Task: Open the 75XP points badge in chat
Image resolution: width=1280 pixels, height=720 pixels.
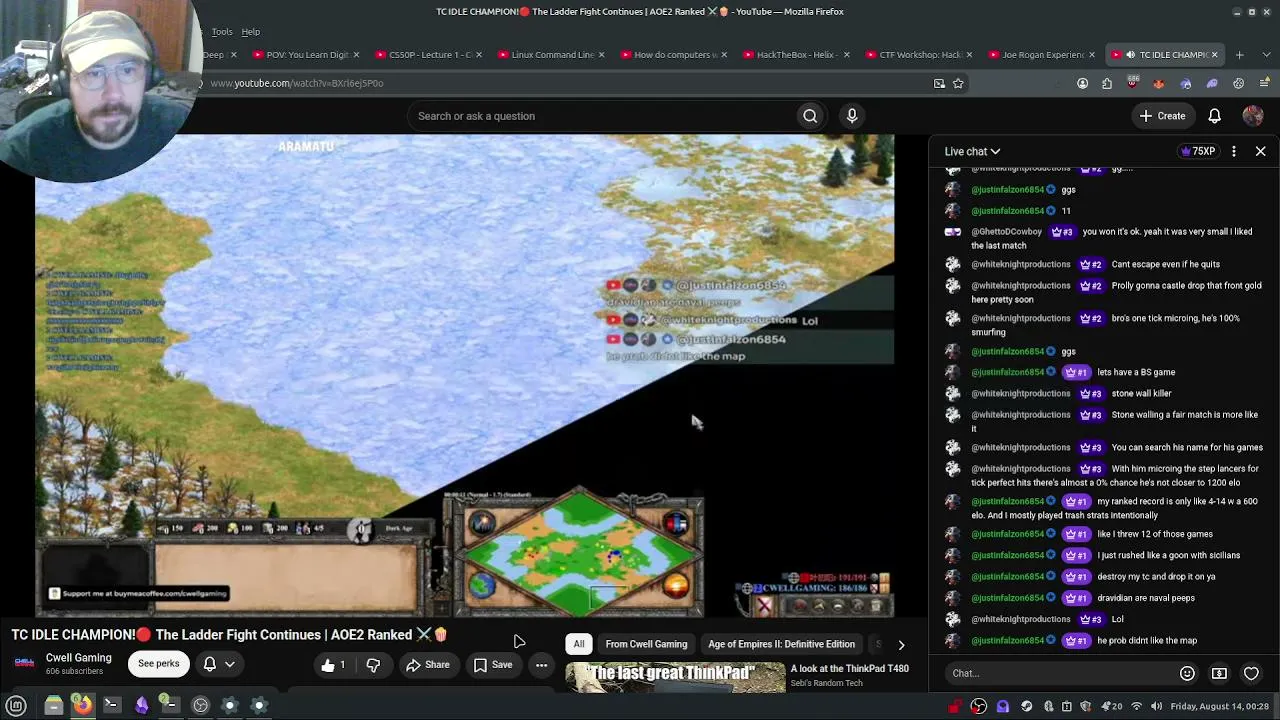Action: [x=1198, y=151]
